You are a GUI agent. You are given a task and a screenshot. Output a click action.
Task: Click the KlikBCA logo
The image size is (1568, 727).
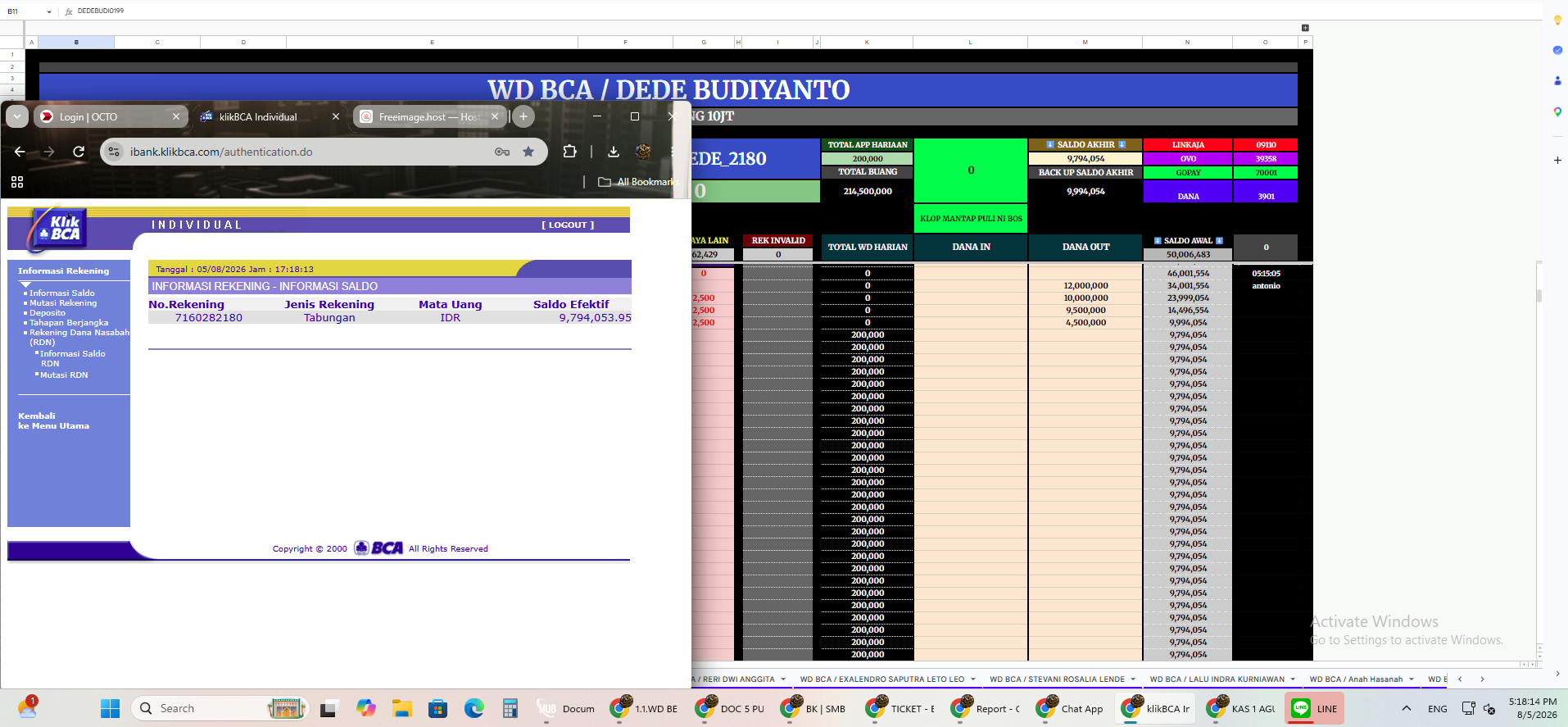pos(58,229)
